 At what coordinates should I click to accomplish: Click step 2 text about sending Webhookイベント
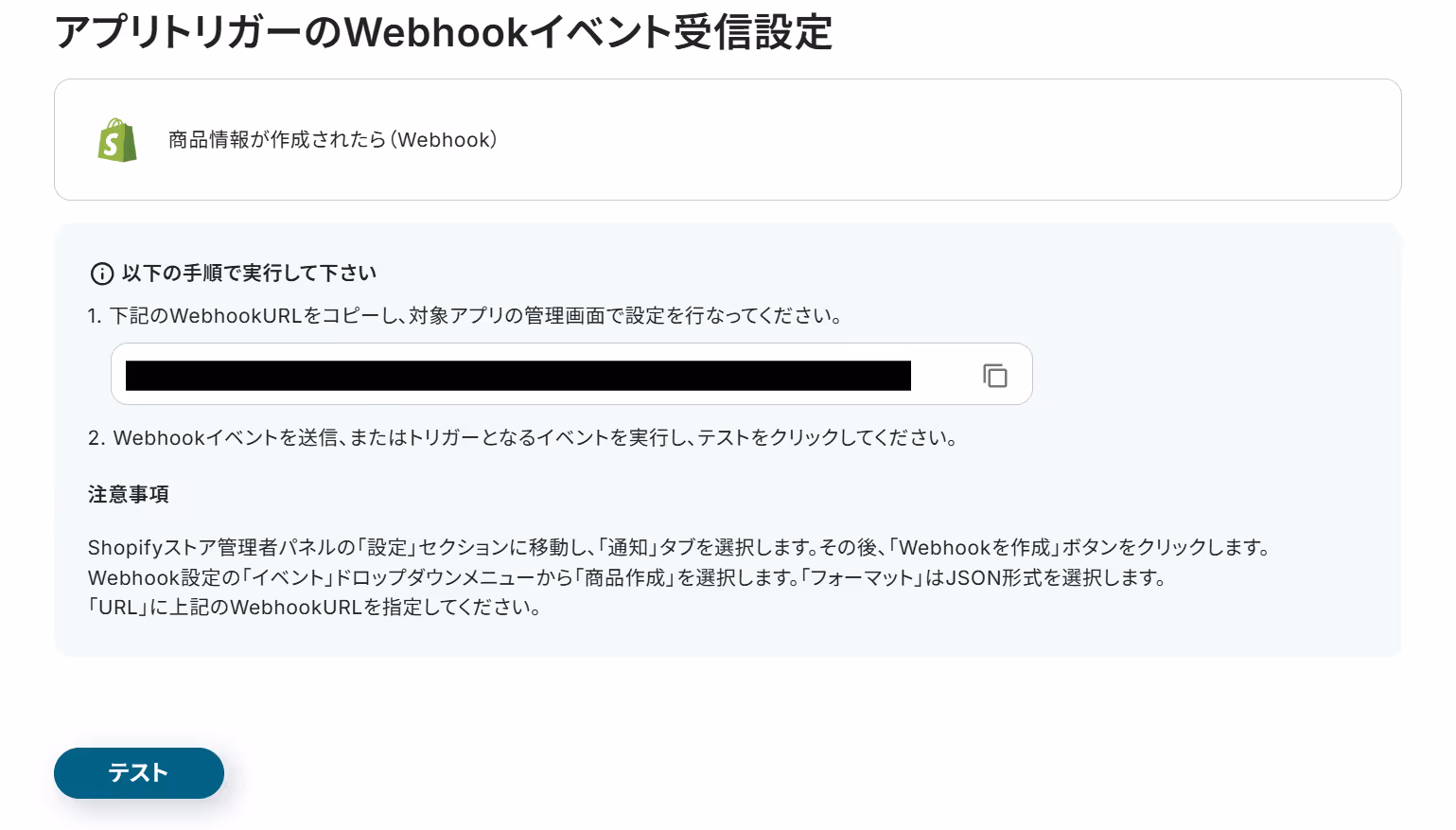pos(522,438)
